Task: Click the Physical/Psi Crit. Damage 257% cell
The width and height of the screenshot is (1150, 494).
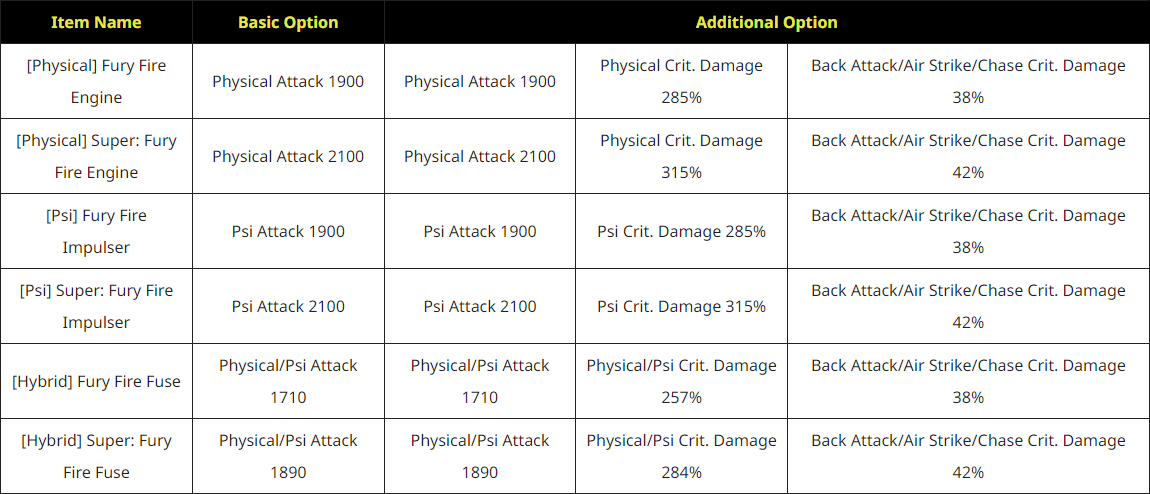Action: pos(681,381)
